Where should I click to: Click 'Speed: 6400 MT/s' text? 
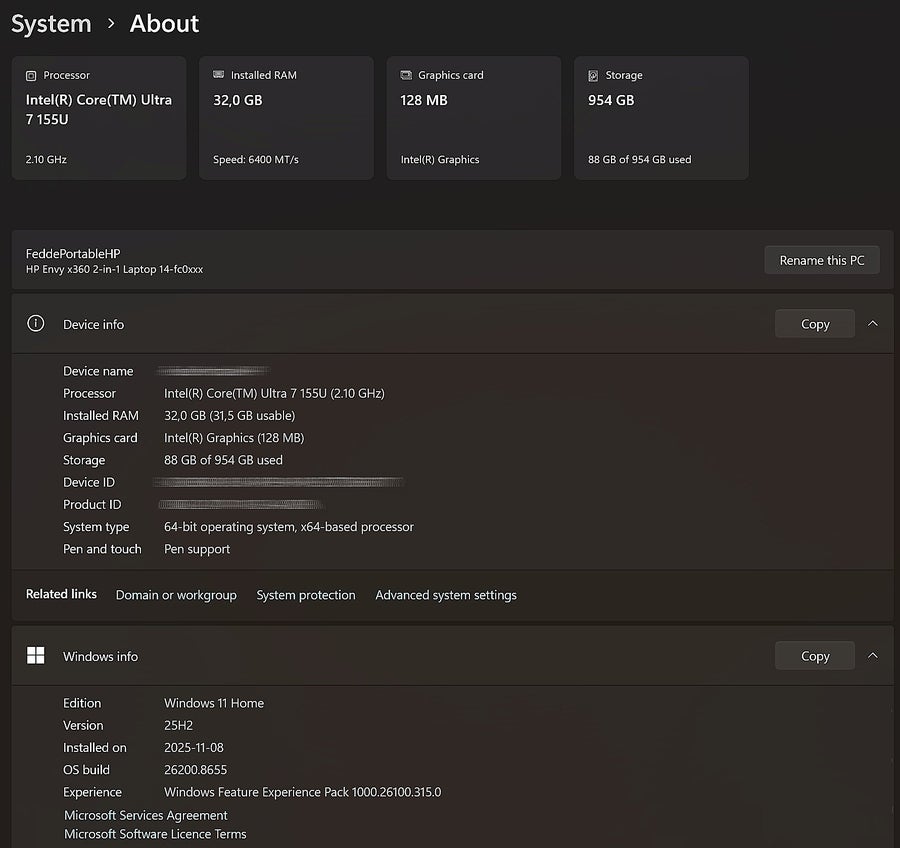point(255,160)
